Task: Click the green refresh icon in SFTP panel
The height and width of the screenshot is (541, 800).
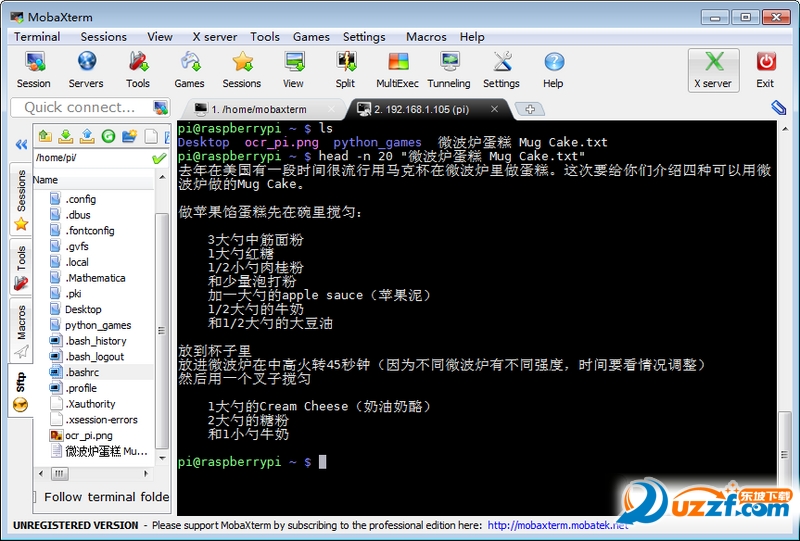Action: tap(108, 136)
